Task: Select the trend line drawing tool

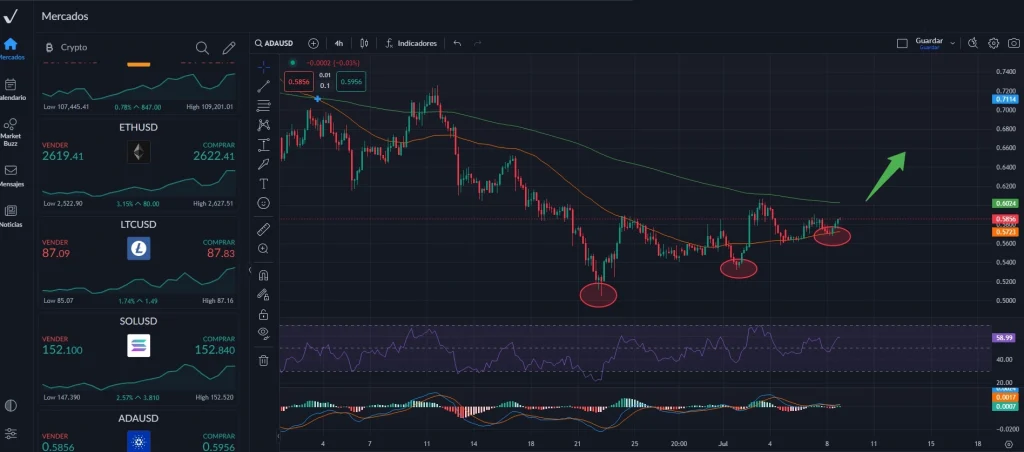Action: (x=264, y=86)
